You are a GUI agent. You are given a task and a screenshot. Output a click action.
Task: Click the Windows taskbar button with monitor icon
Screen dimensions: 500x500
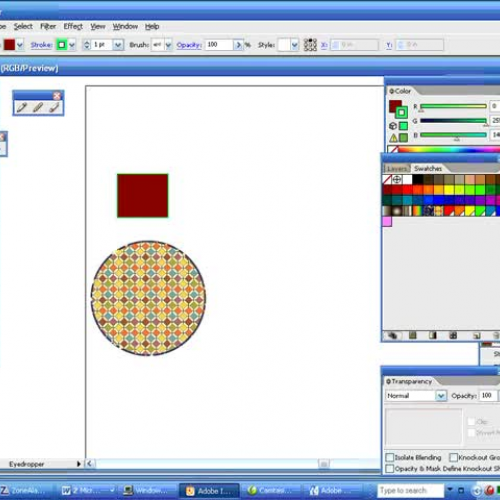point(147,490)
